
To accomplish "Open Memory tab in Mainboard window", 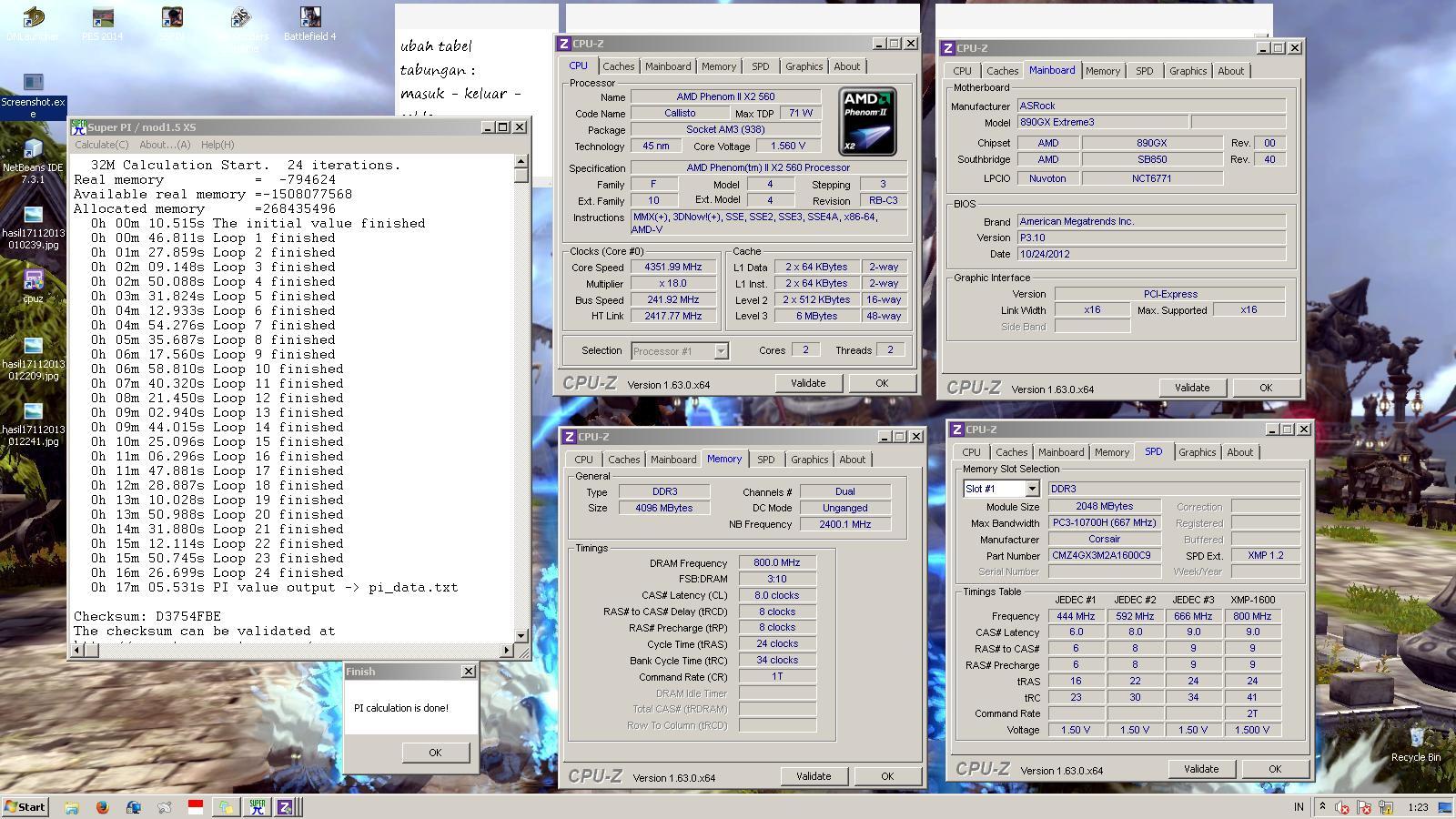I will coord(1103,71).
